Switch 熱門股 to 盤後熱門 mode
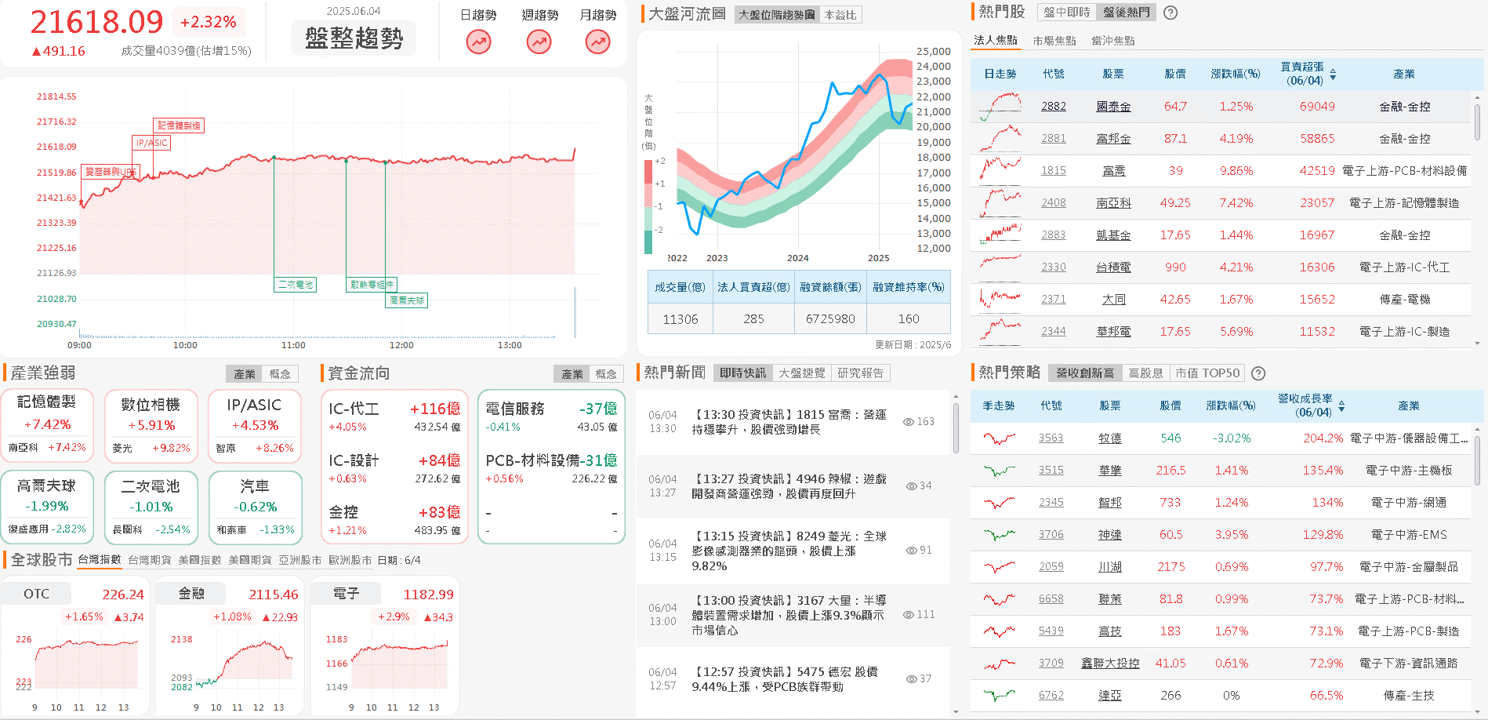The width and height of the screenshot is (1488, 720). coord(1125,13)
